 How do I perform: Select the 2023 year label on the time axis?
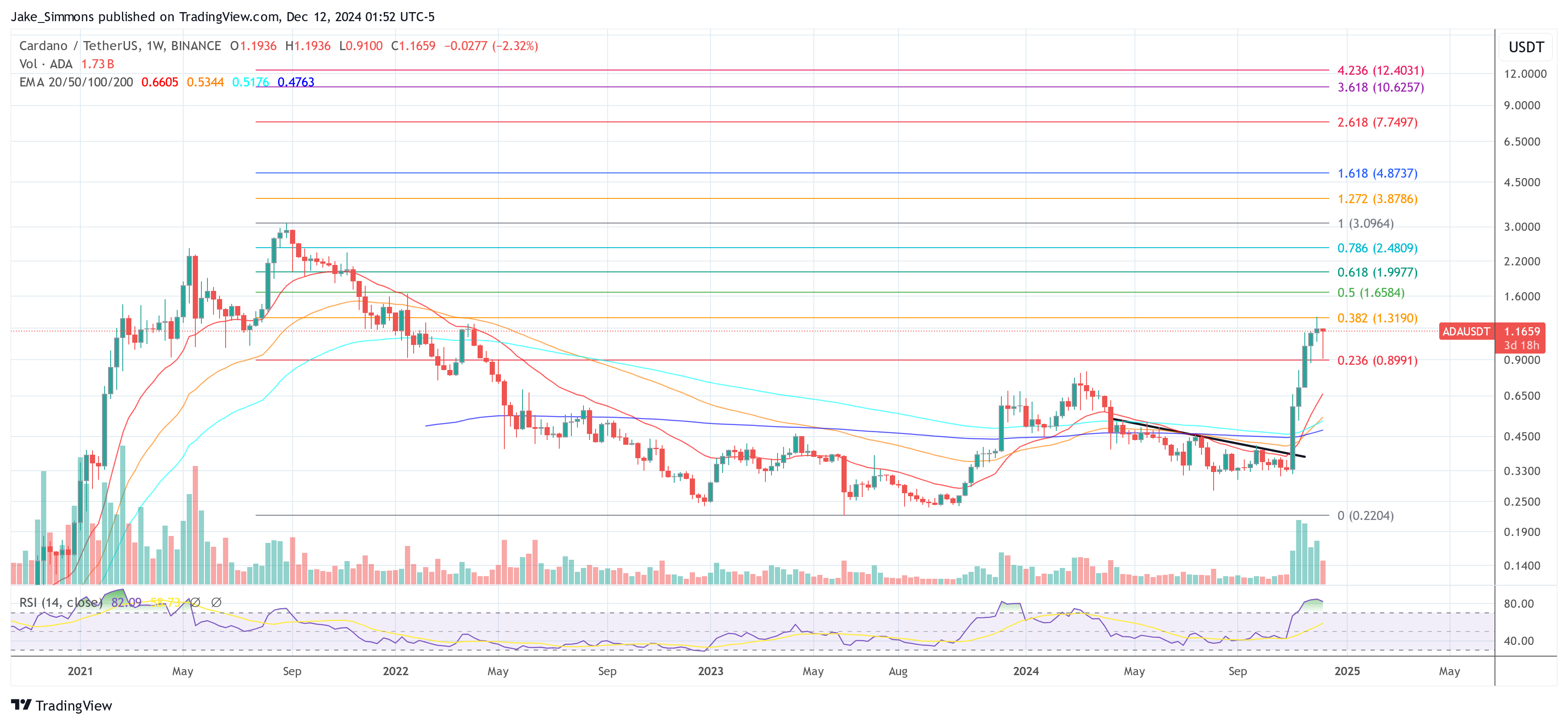click(x=711, y=672)
